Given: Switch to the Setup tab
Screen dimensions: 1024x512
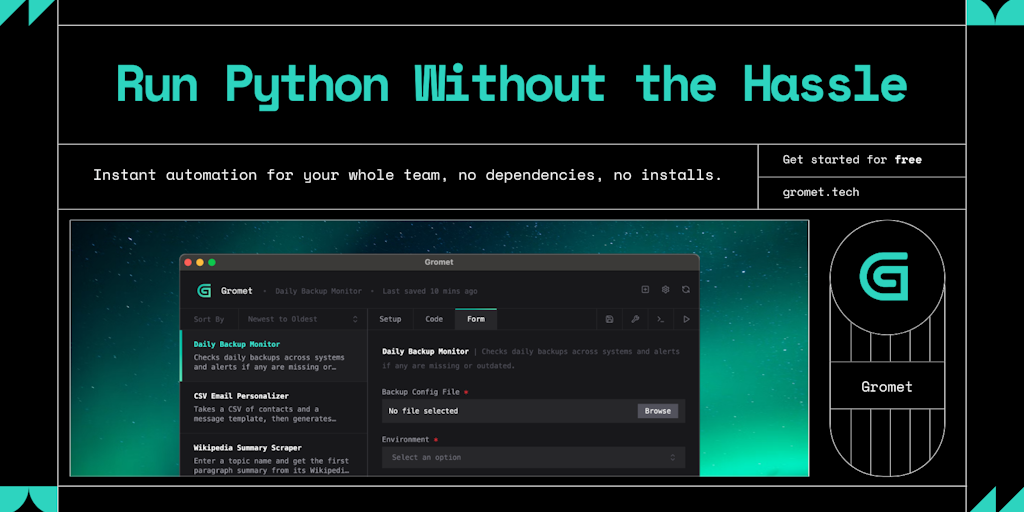Looking at the screenshot, I should [x=390, y=319].
